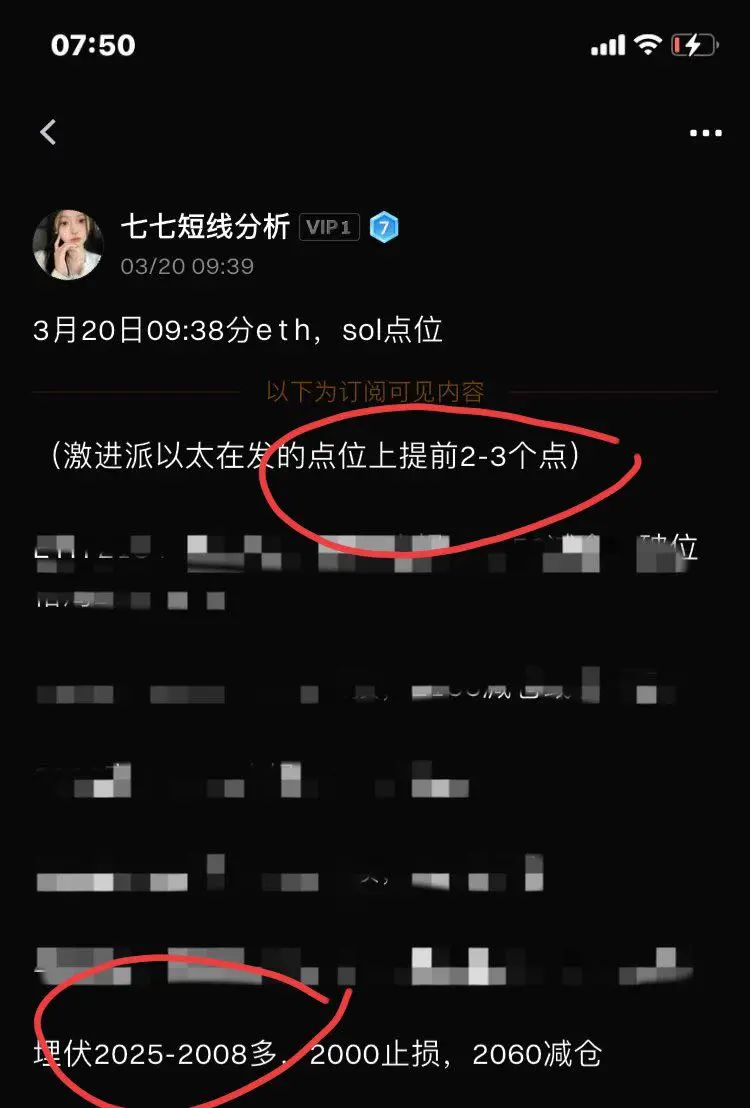Tap the 埋伏2025-2008多 entry text
Image resolution: width=750 pixels, height=1108 pixels.
click(x=156, y=1054)
